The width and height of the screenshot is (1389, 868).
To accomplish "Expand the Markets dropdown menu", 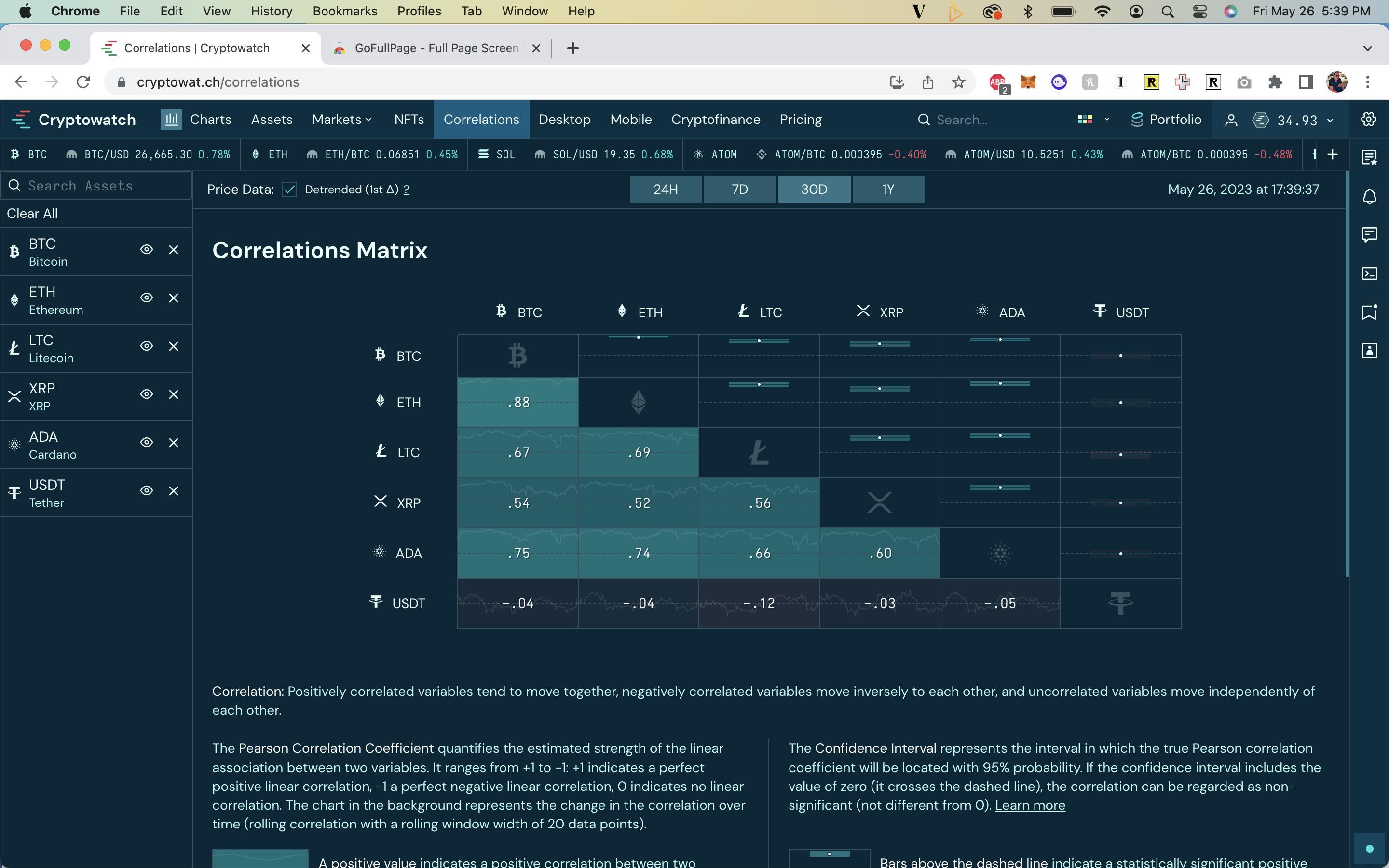I will point(342,120).
